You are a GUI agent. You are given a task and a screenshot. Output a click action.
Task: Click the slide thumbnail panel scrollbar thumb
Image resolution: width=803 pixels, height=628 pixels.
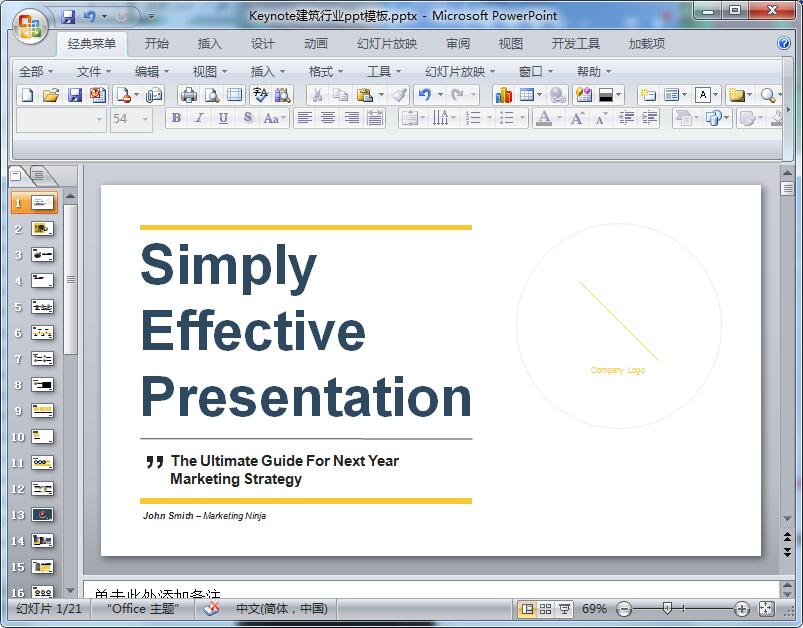[71, 279]
